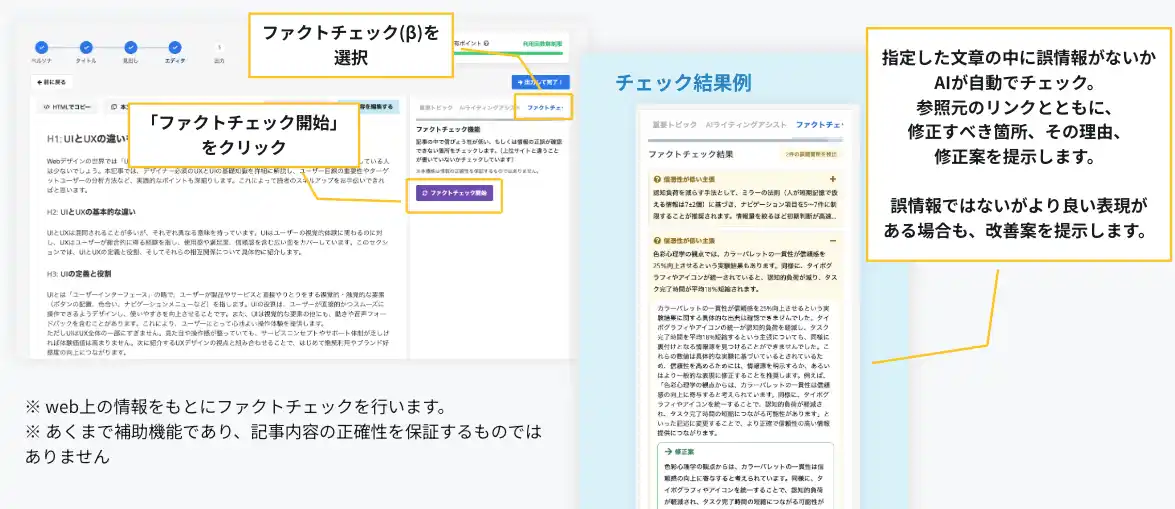Expand first 信憑性が低い主張 item with plus icon
1175x509 pixels.
point(832,179)
